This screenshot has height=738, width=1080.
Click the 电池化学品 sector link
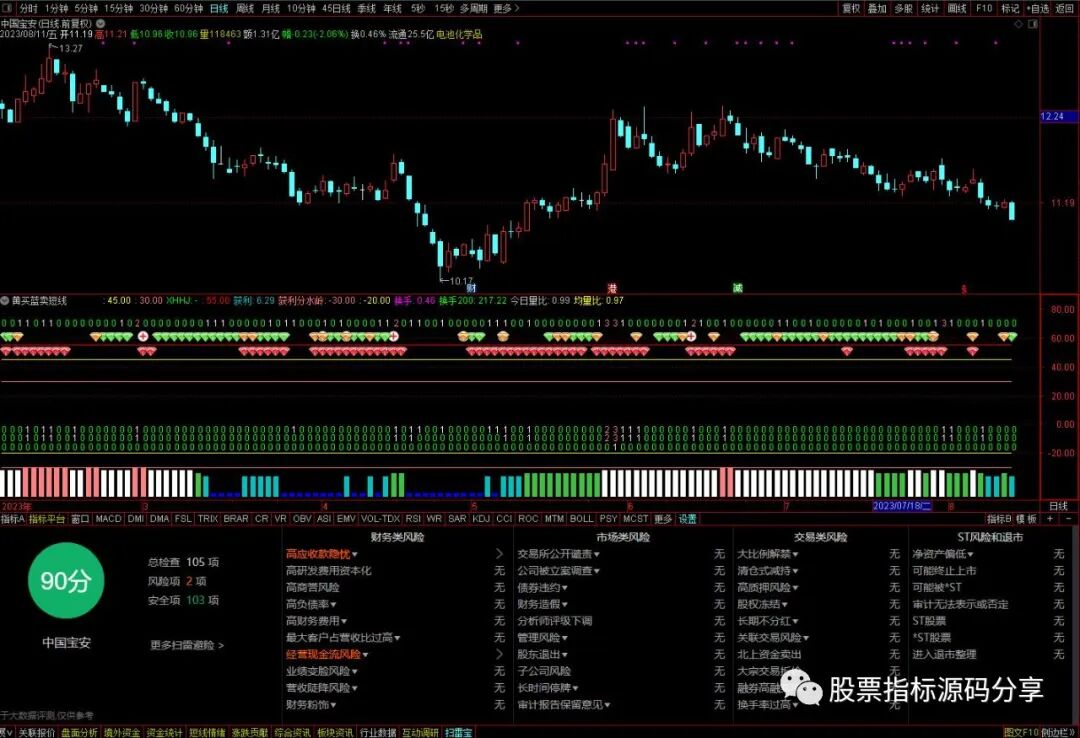click(459, 34)
